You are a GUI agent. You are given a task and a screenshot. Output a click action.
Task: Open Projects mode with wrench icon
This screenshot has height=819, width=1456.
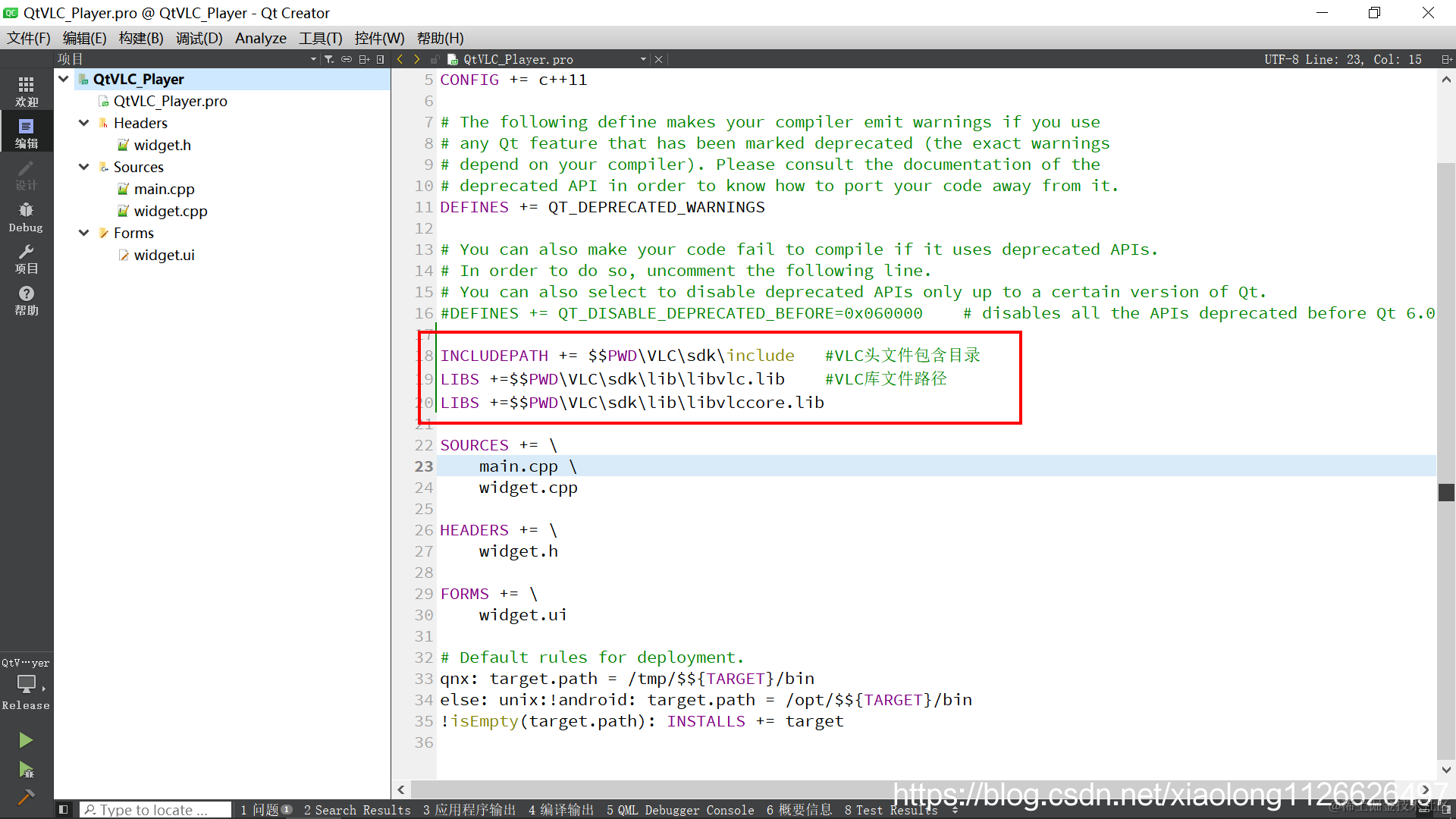coord(26,259)
